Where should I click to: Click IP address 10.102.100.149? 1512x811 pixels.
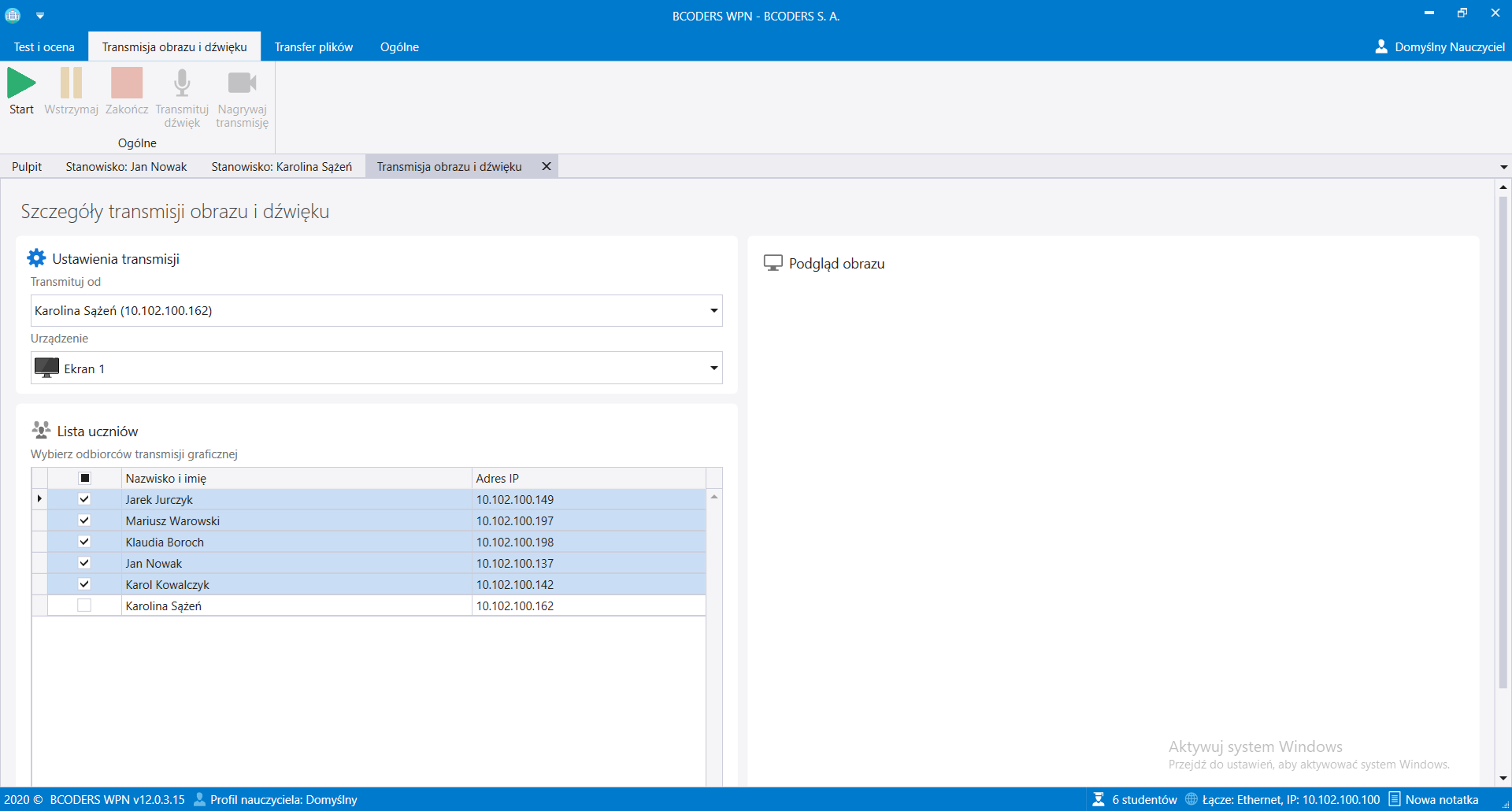[515, 499]
